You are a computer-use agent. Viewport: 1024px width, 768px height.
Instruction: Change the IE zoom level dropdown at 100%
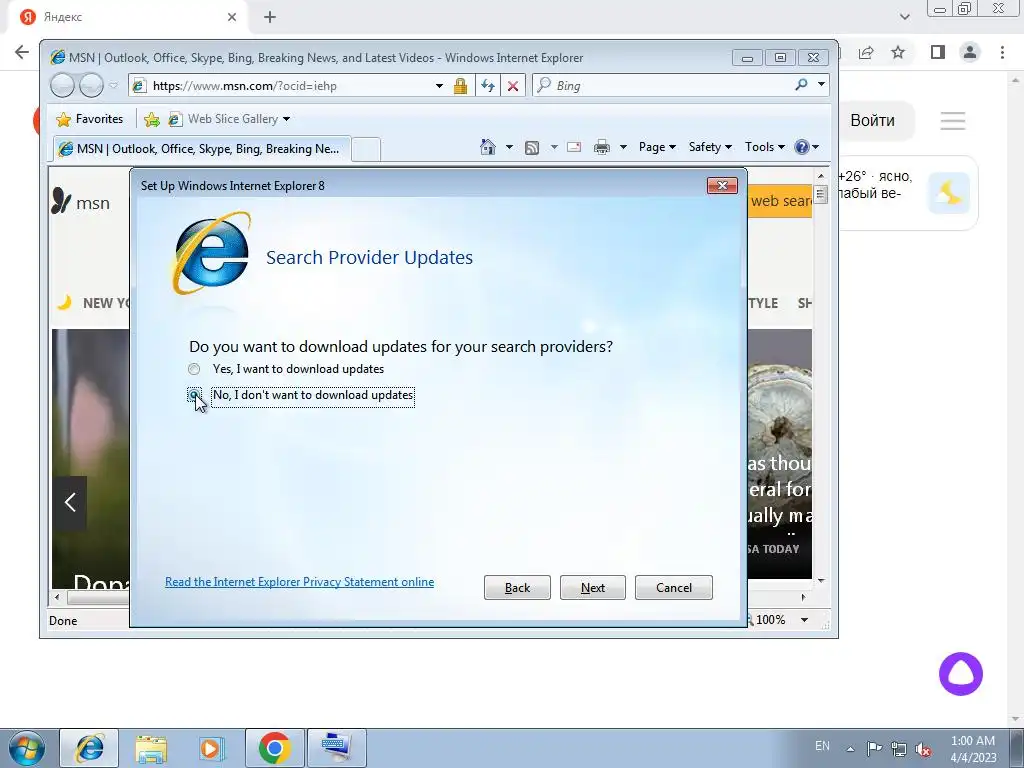(x=805, y=620)
